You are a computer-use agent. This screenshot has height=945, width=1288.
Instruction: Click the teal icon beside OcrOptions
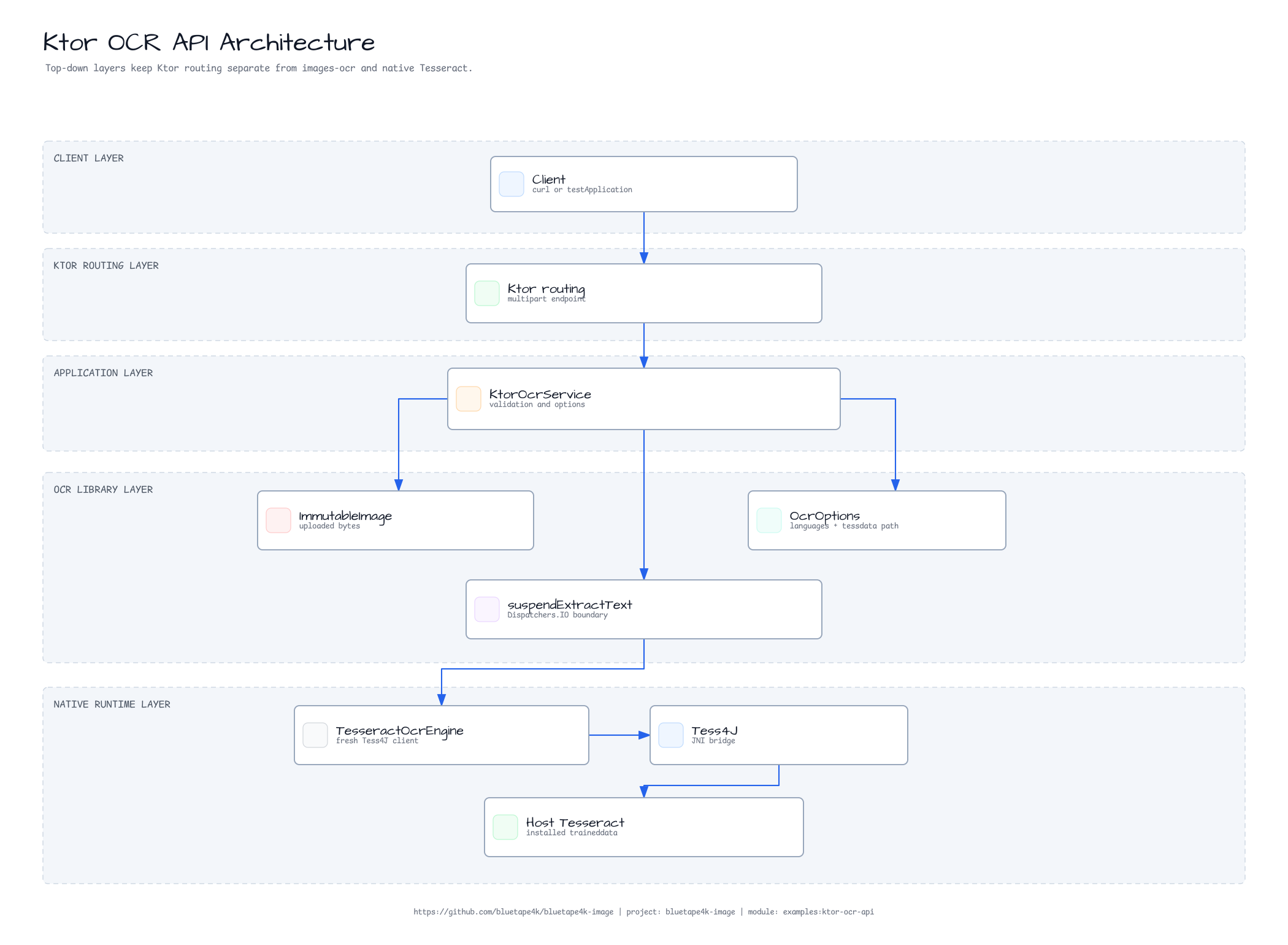(x=769, y=520)
